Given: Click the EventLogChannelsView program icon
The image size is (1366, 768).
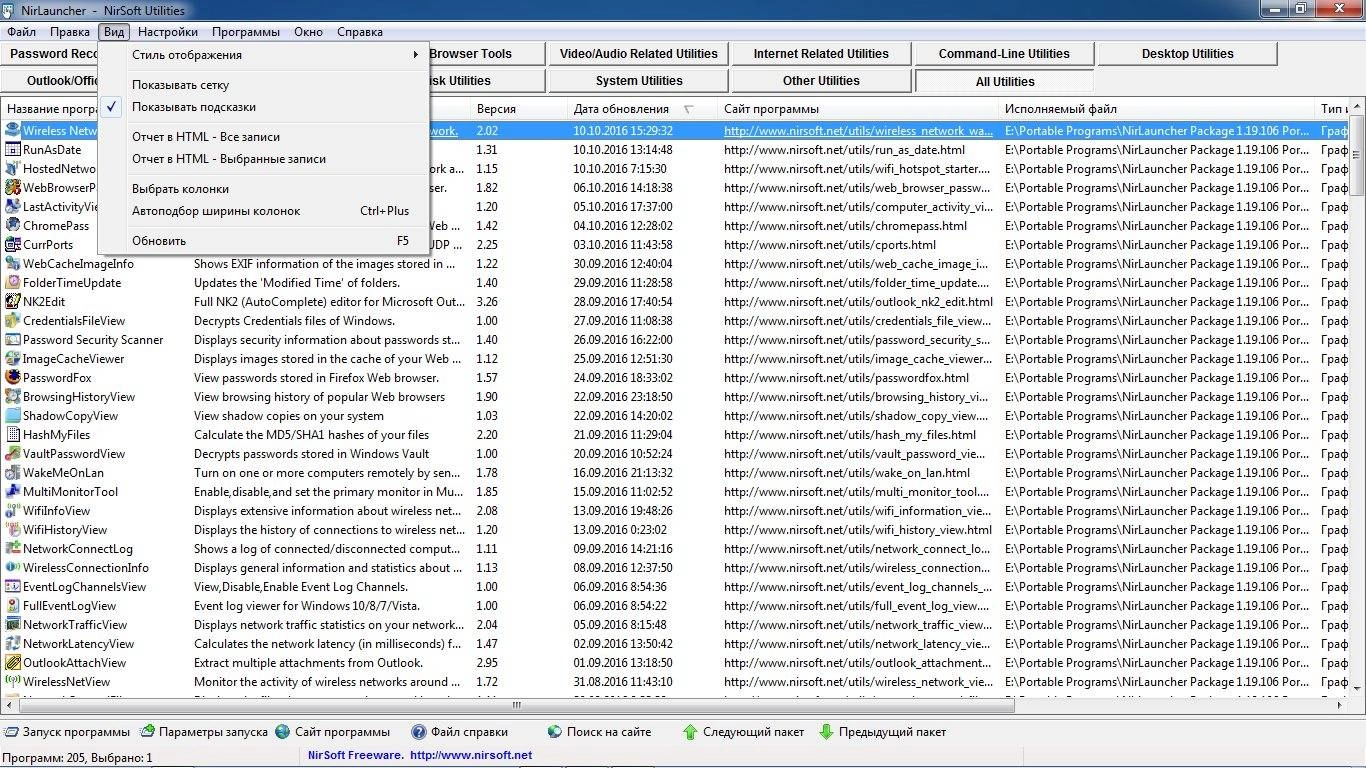Looking at the screenshot, I should tap(13, 587).
